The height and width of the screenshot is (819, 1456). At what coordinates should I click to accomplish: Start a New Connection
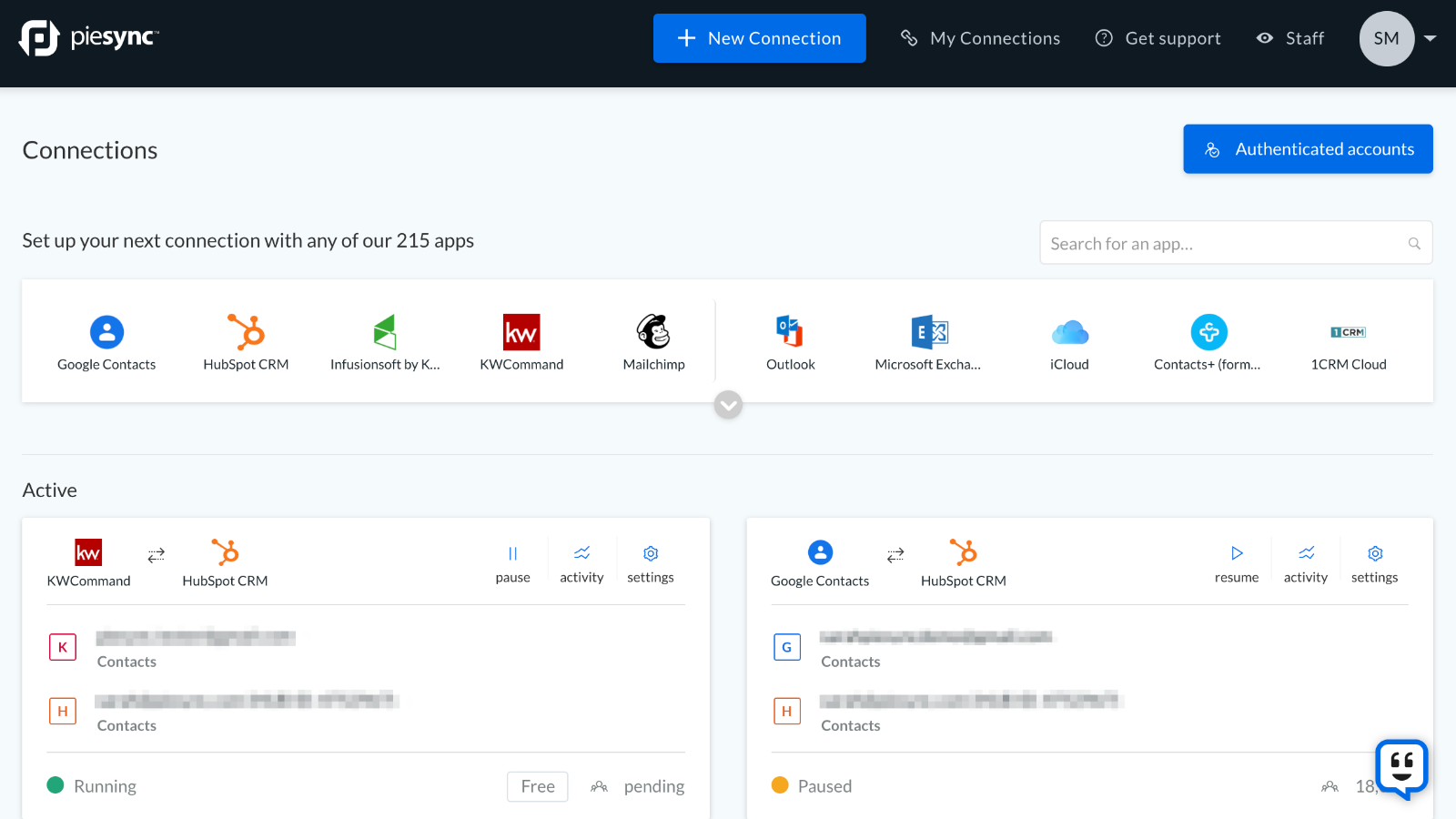tap(759, 38)
